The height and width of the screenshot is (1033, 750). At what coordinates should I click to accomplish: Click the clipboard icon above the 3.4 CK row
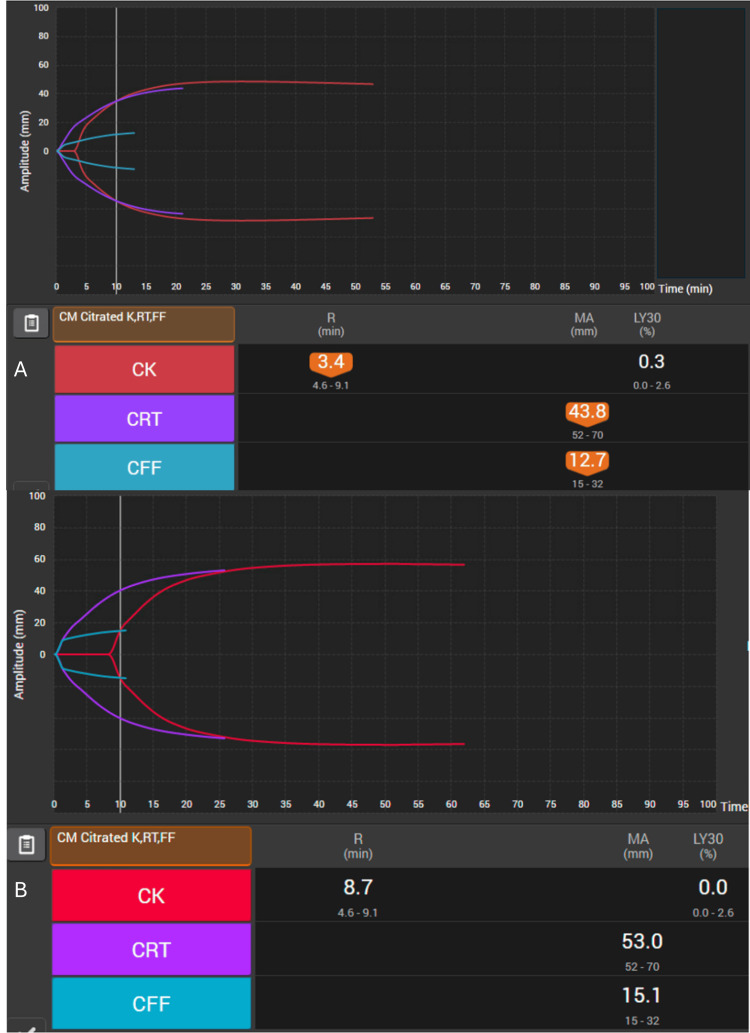31,323
